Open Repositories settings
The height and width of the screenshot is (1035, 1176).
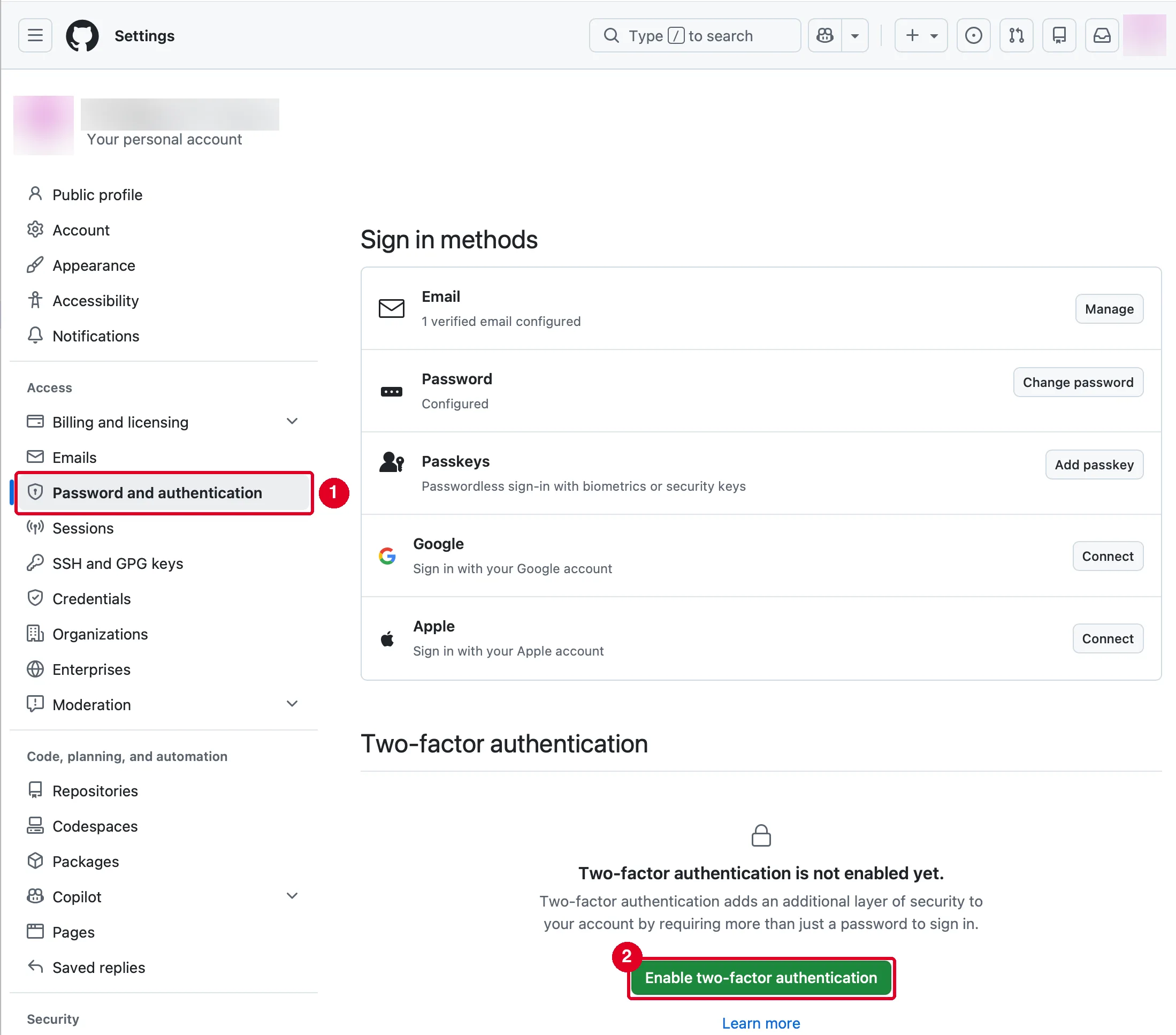tap(163, 790)
